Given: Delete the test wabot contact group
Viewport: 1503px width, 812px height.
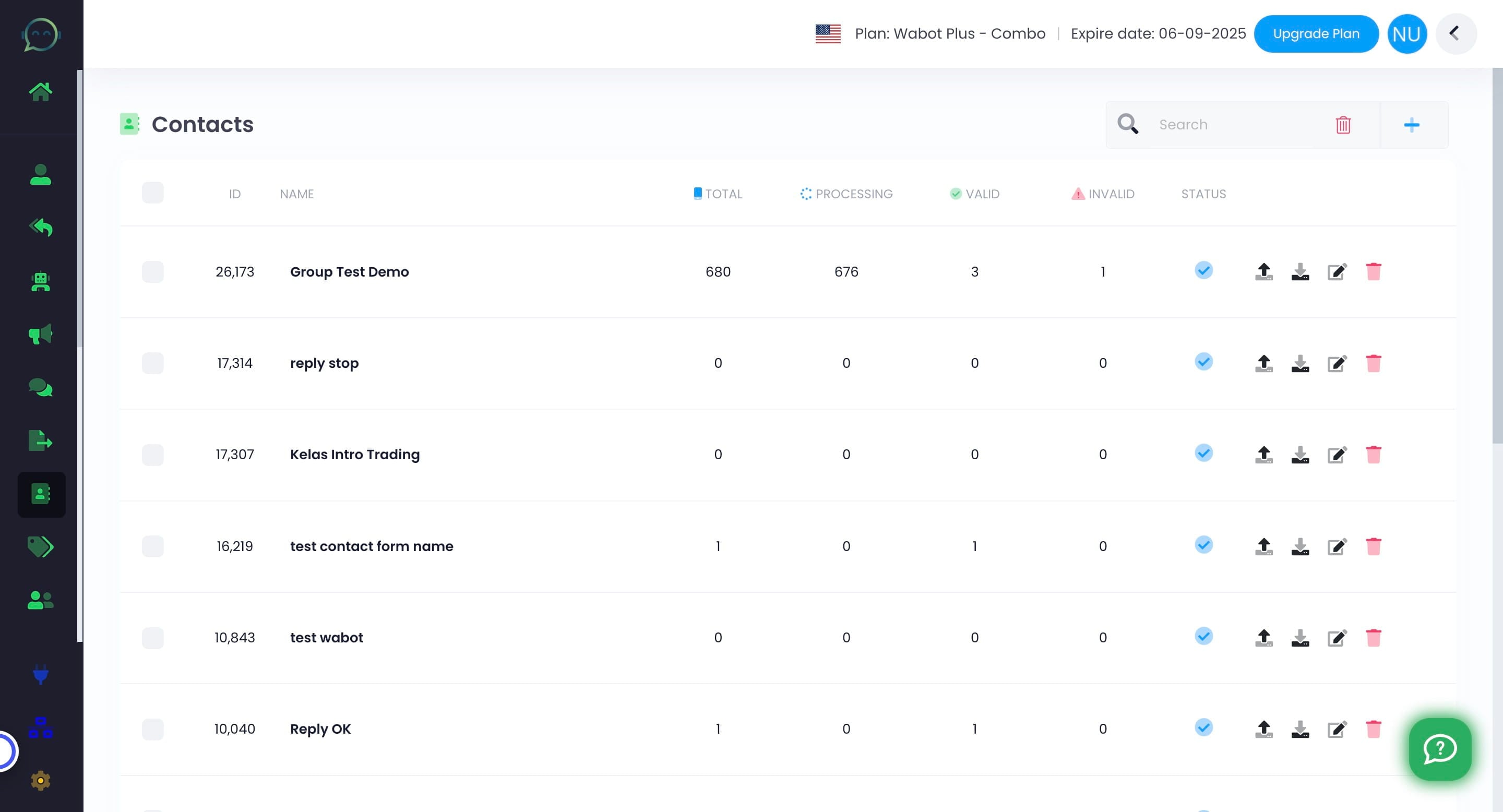Looking at the screenshot, I should tap(1374, 638).
